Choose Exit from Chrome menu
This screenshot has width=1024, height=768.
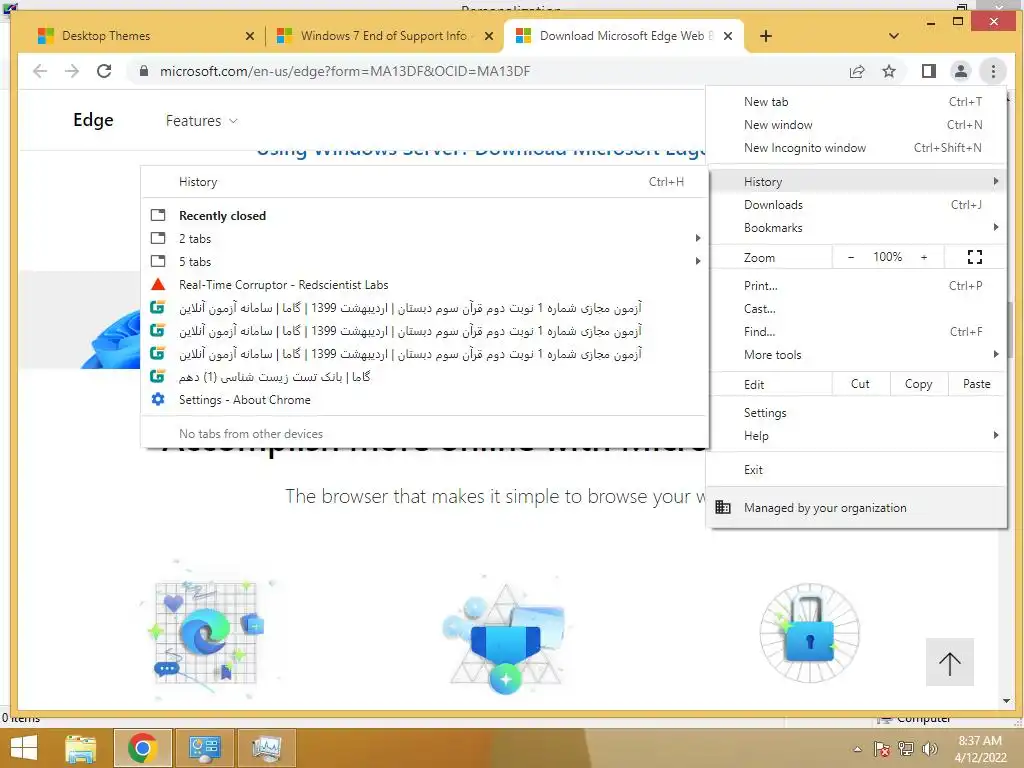[x=857, y=470]
